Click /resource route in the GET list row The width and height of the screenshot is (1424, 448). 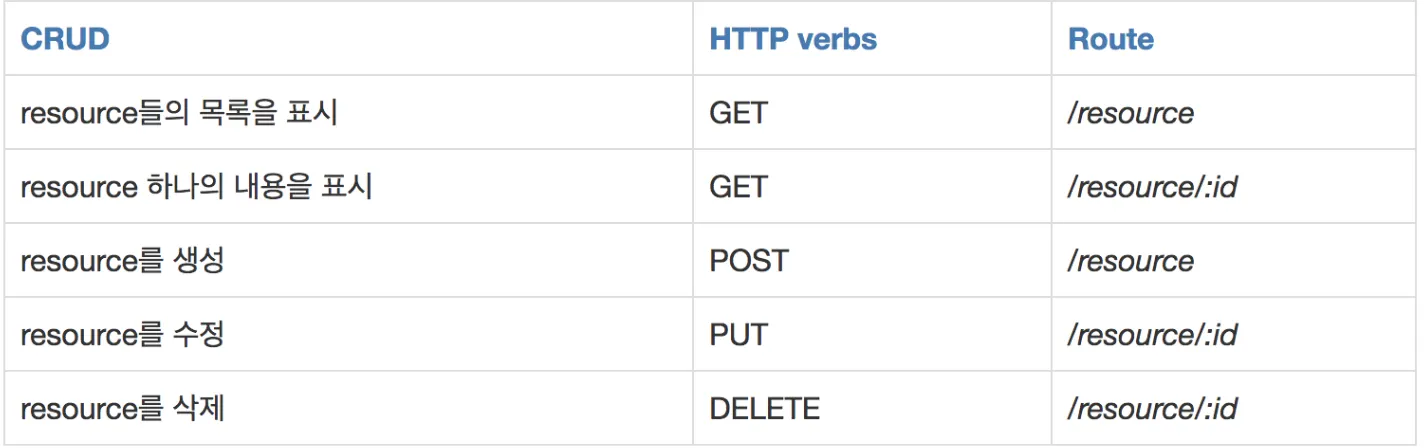click(x=1131, y=113)
